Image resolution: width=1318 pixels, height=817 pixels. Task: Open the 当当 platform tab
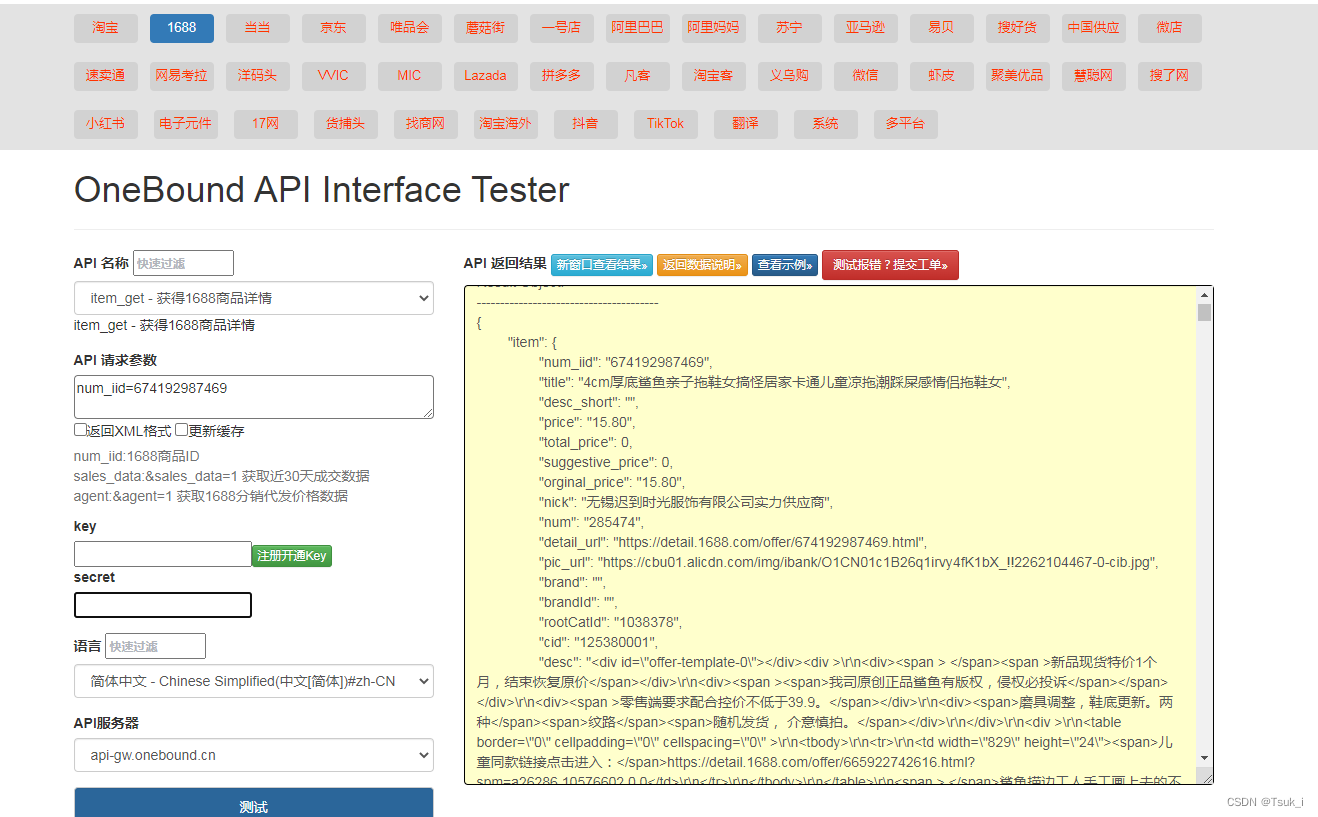pyautogui.click(x=258, y=28)
